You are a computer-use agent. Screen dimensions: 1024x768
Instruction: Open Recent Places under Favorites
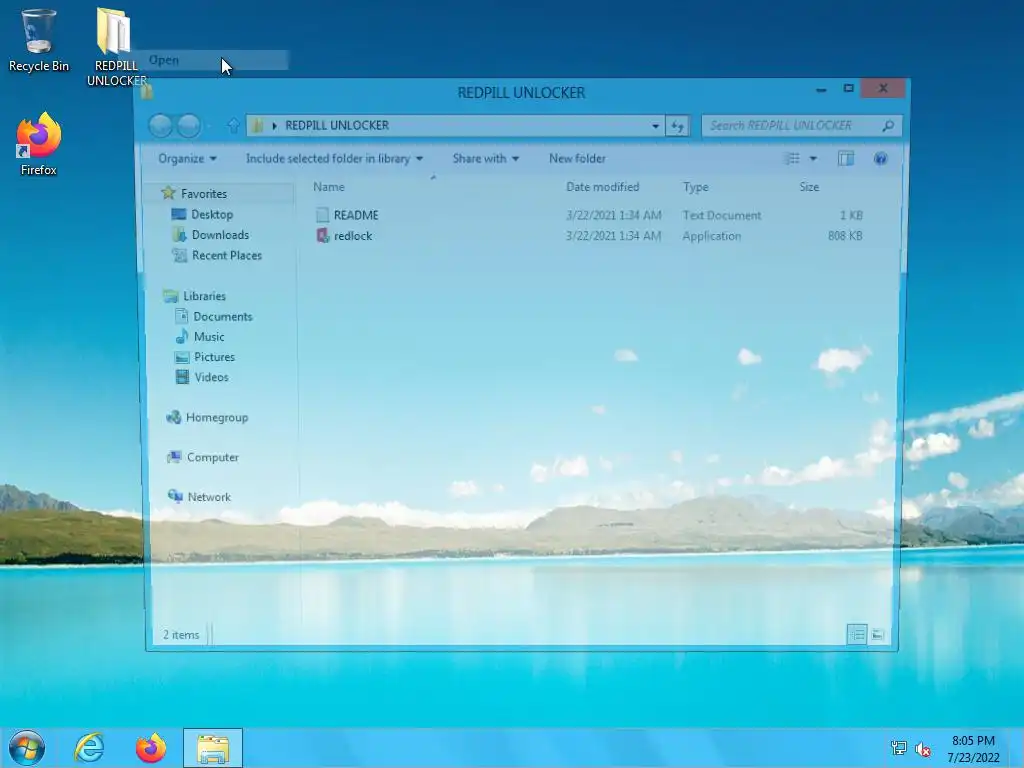pyautogui.click(x=227, y=255)
